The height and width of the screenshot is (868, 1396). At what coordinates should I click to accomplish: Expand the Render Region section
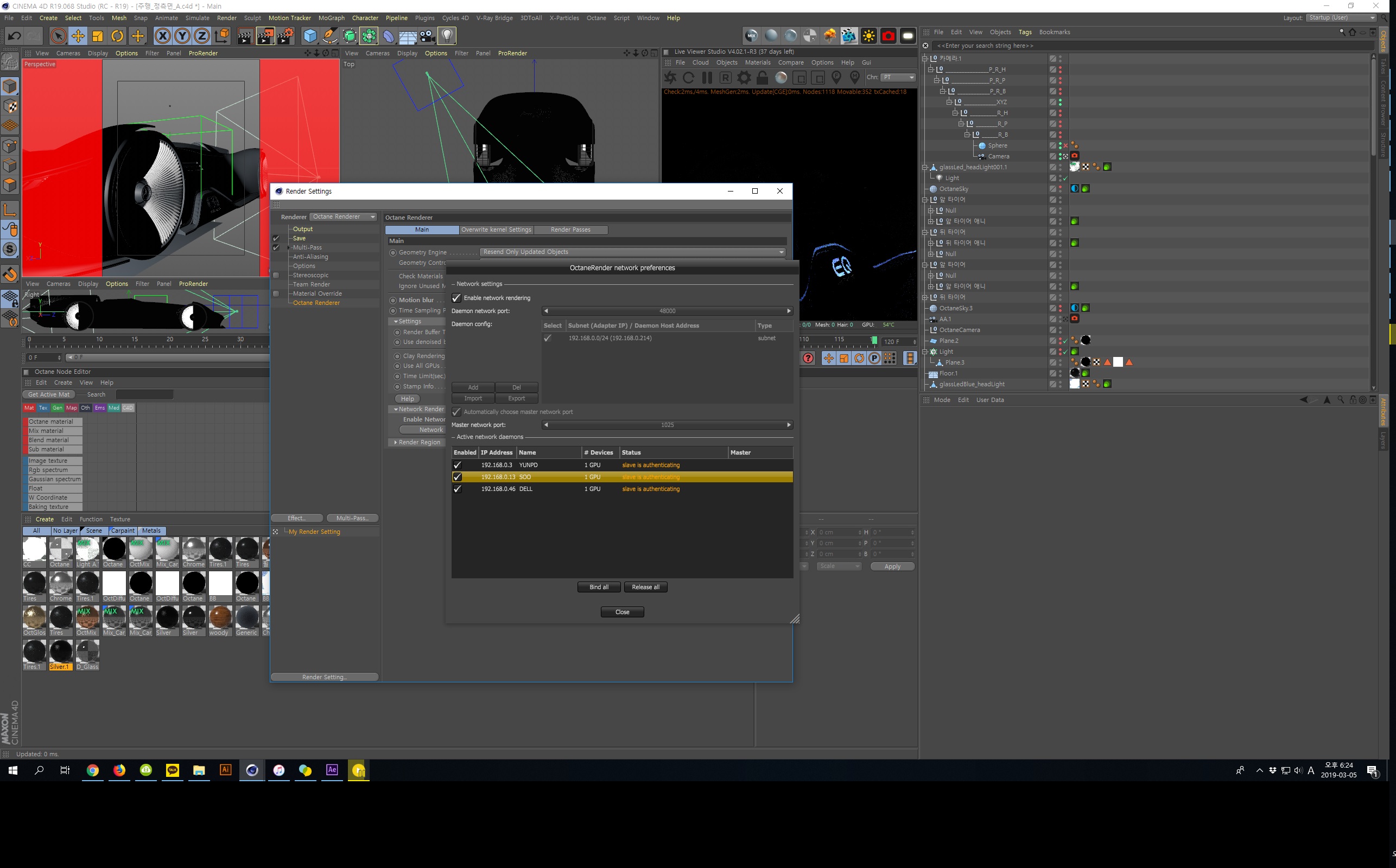pos(396,443)
